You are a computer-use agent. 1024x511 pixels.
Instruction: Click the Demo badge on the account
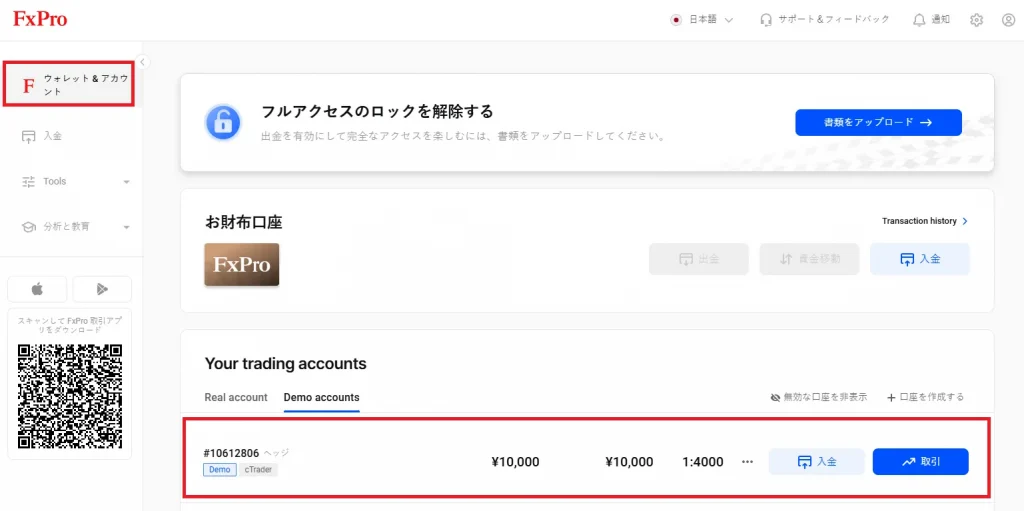220,470
